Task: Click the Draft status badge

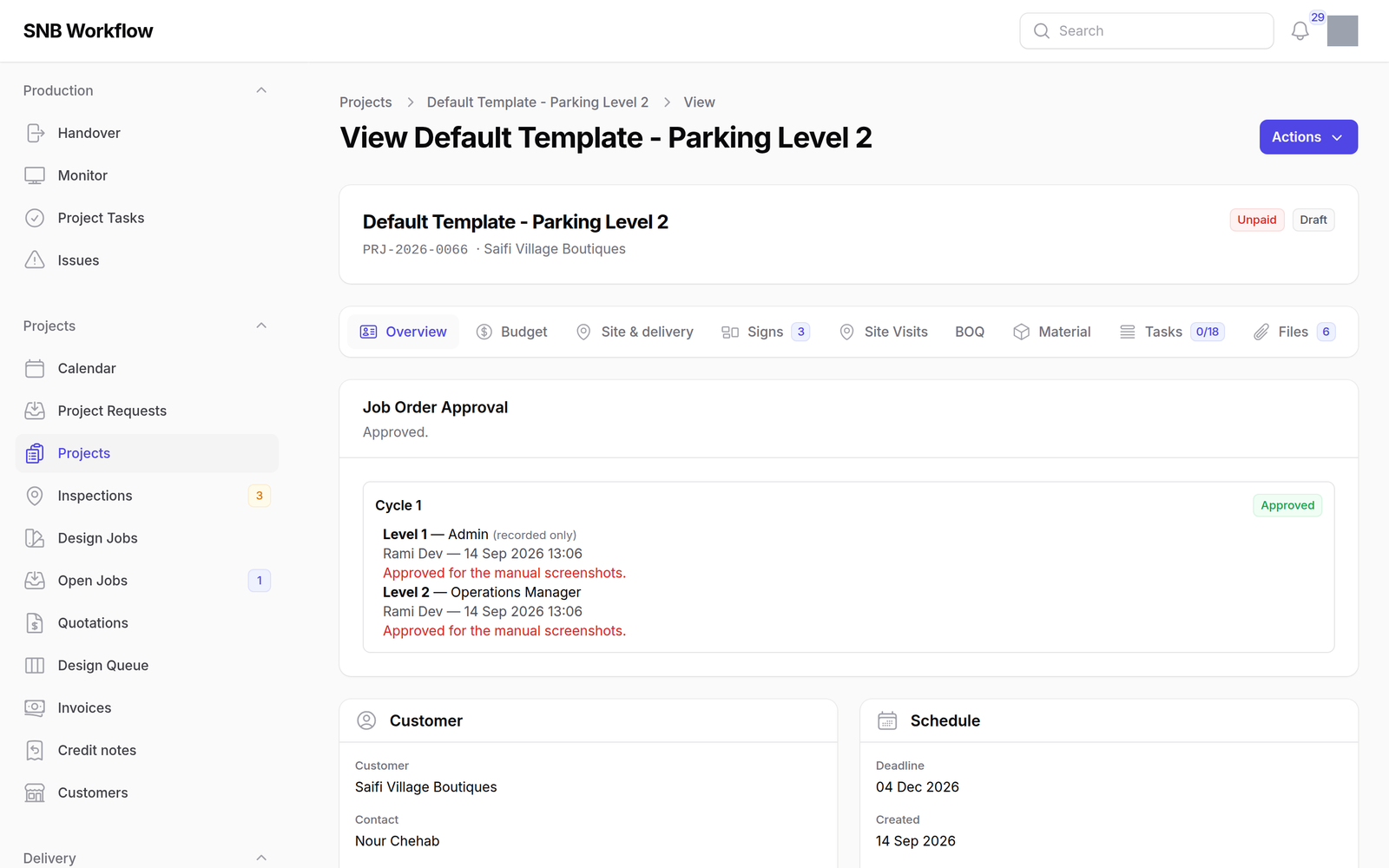Action: click(x=1313, y=220)
